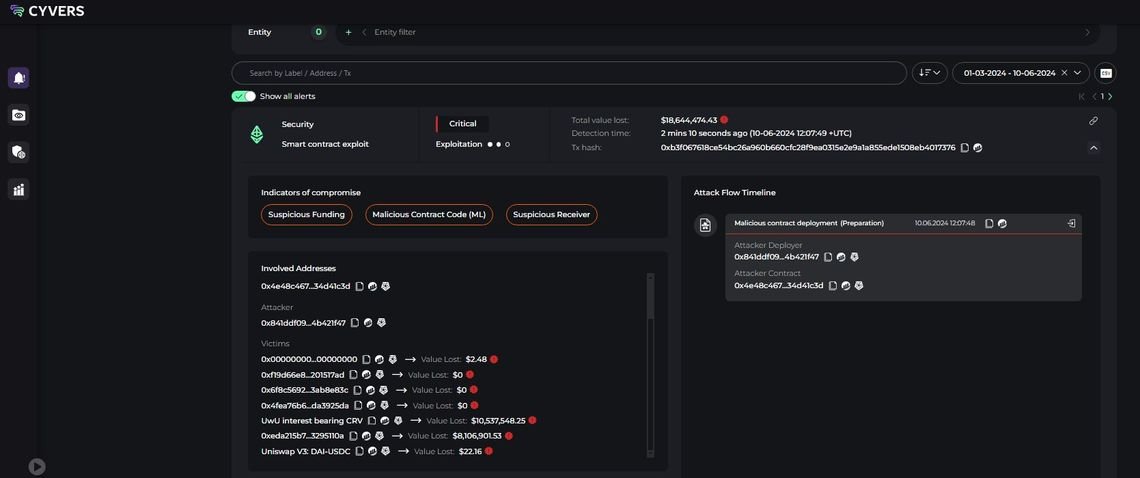
Task: Toggle the Show all alerts switch
Action: [244, 96]
